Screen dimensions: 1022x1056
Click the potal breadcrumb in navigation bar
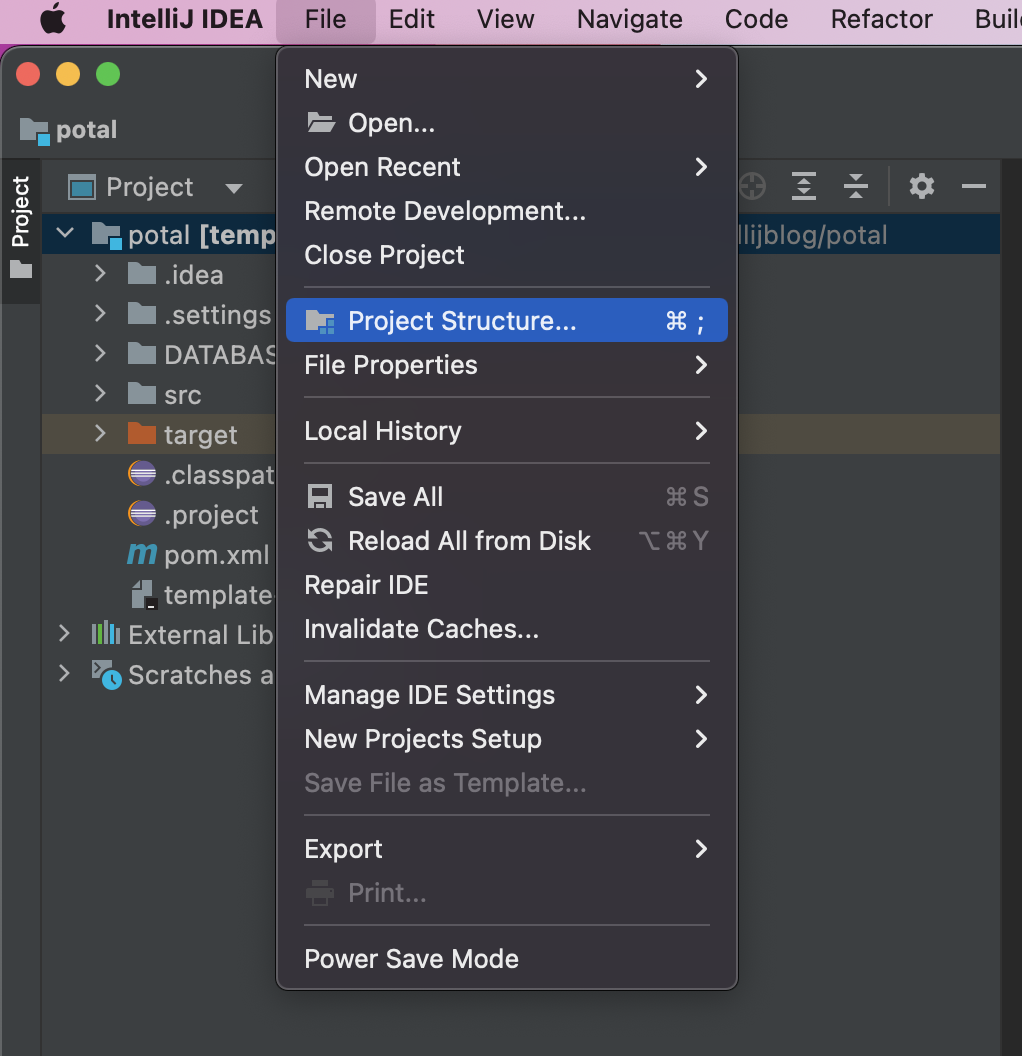tap(86, 129)
